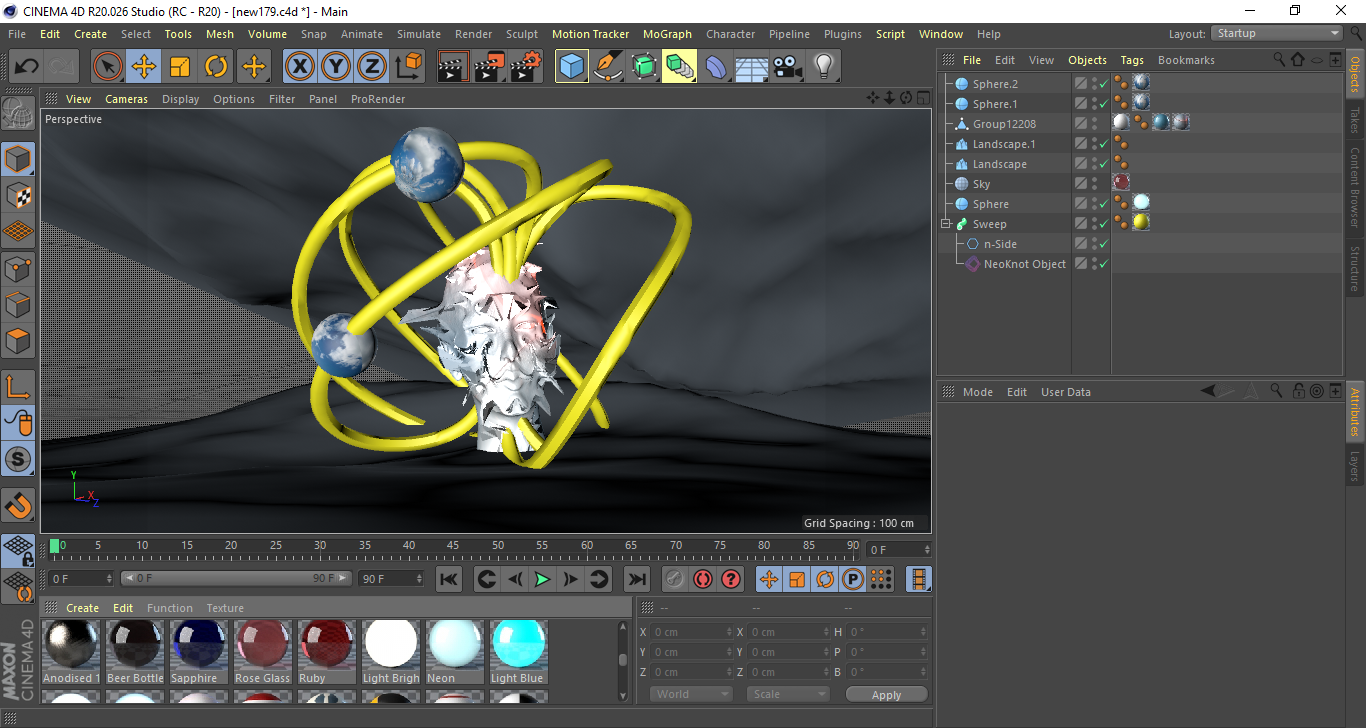Open the Subdivision Surface generators
The width and height of the screenshot is (1366, 728).
point(644,67)
